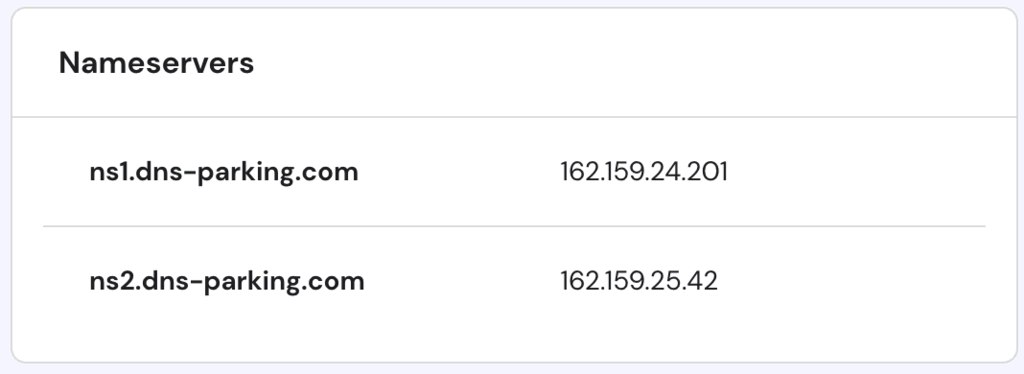The image size is (1024, 374).
Task: Click the line under the Nameservers header
Action: tap(514, 117)
